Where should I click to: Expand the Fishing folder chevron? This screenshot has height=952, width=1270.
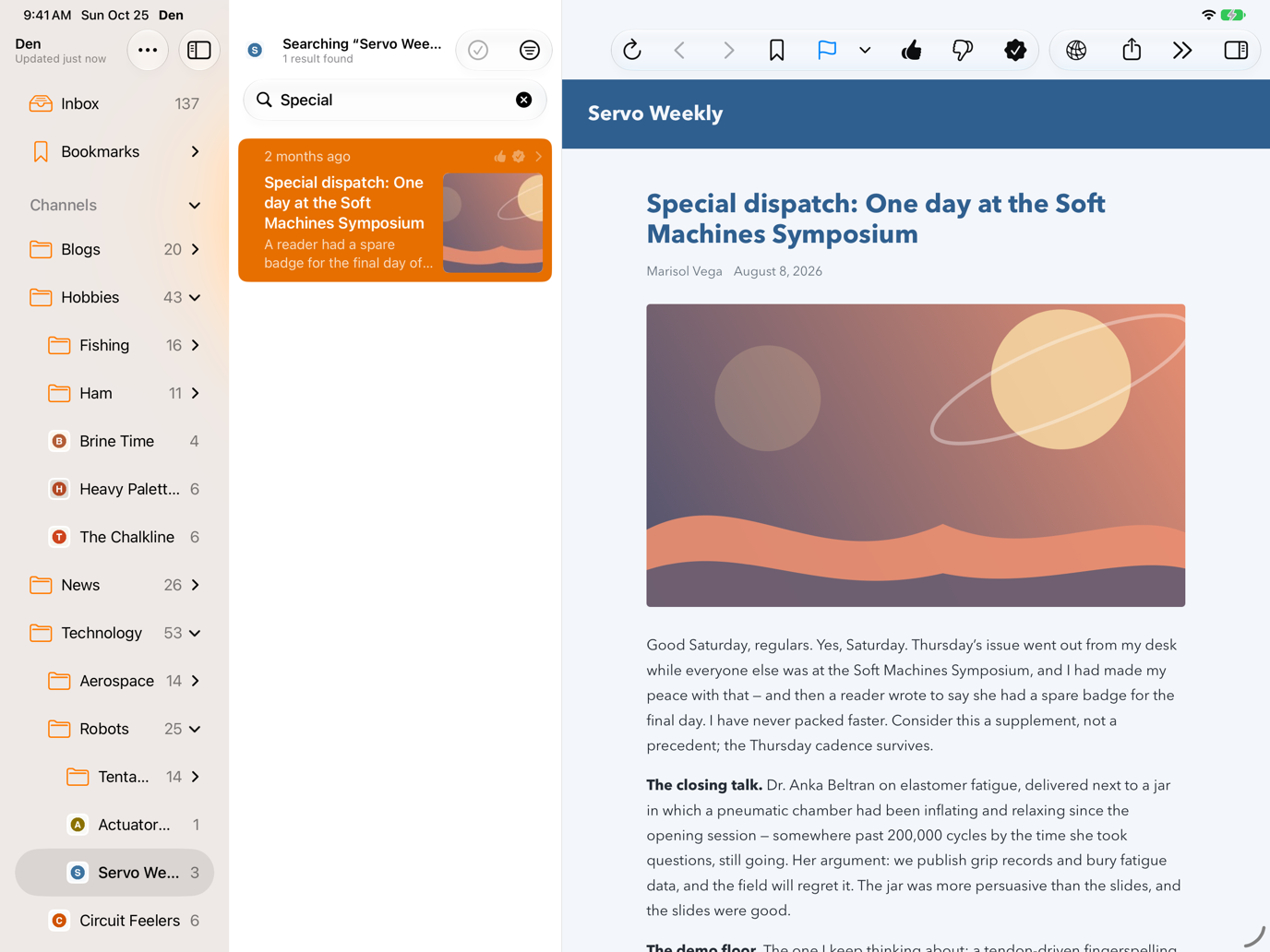tap(195, 345)
